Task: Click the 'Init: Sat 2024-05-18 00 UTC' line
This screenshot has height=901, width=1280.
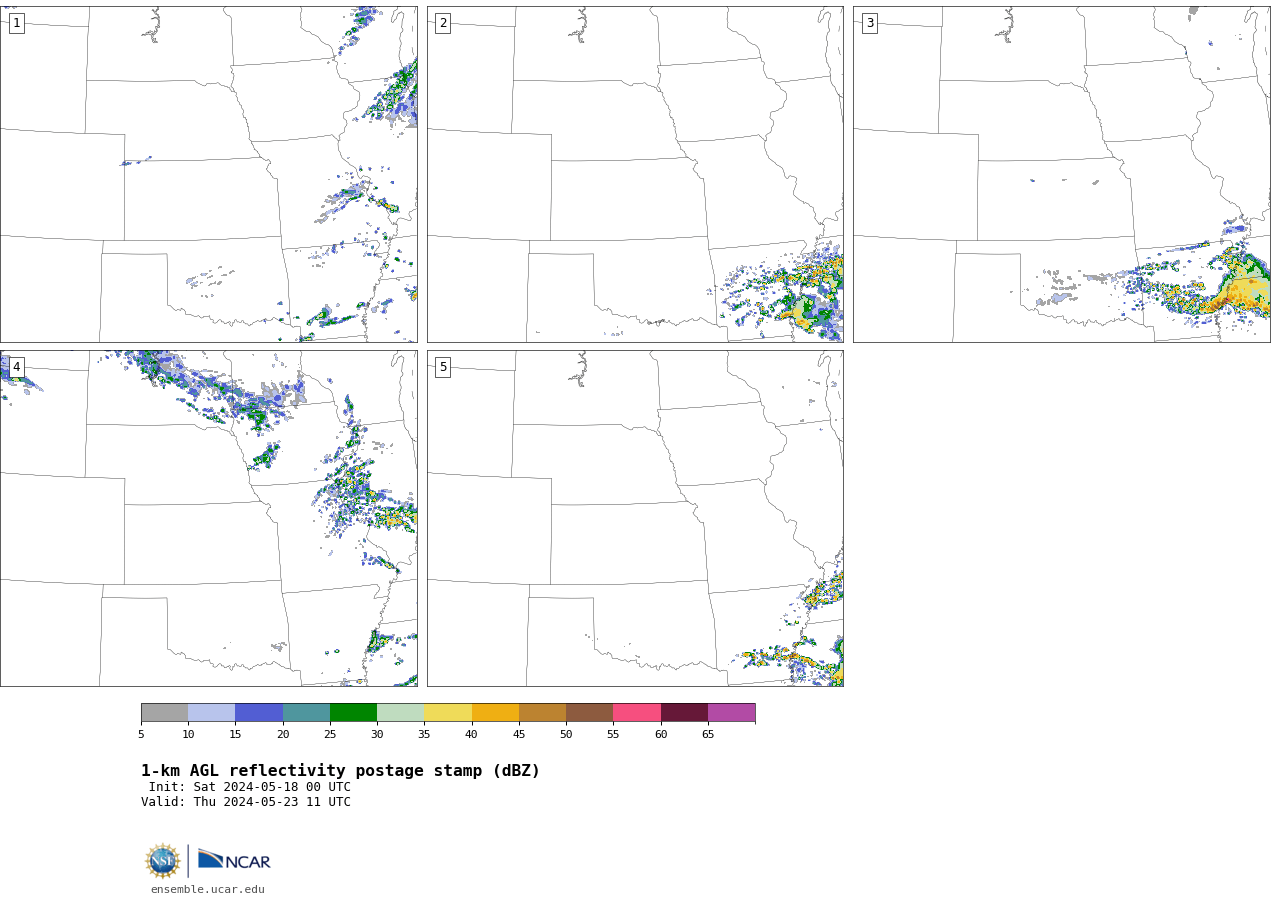Action: [x=250, y=787]
